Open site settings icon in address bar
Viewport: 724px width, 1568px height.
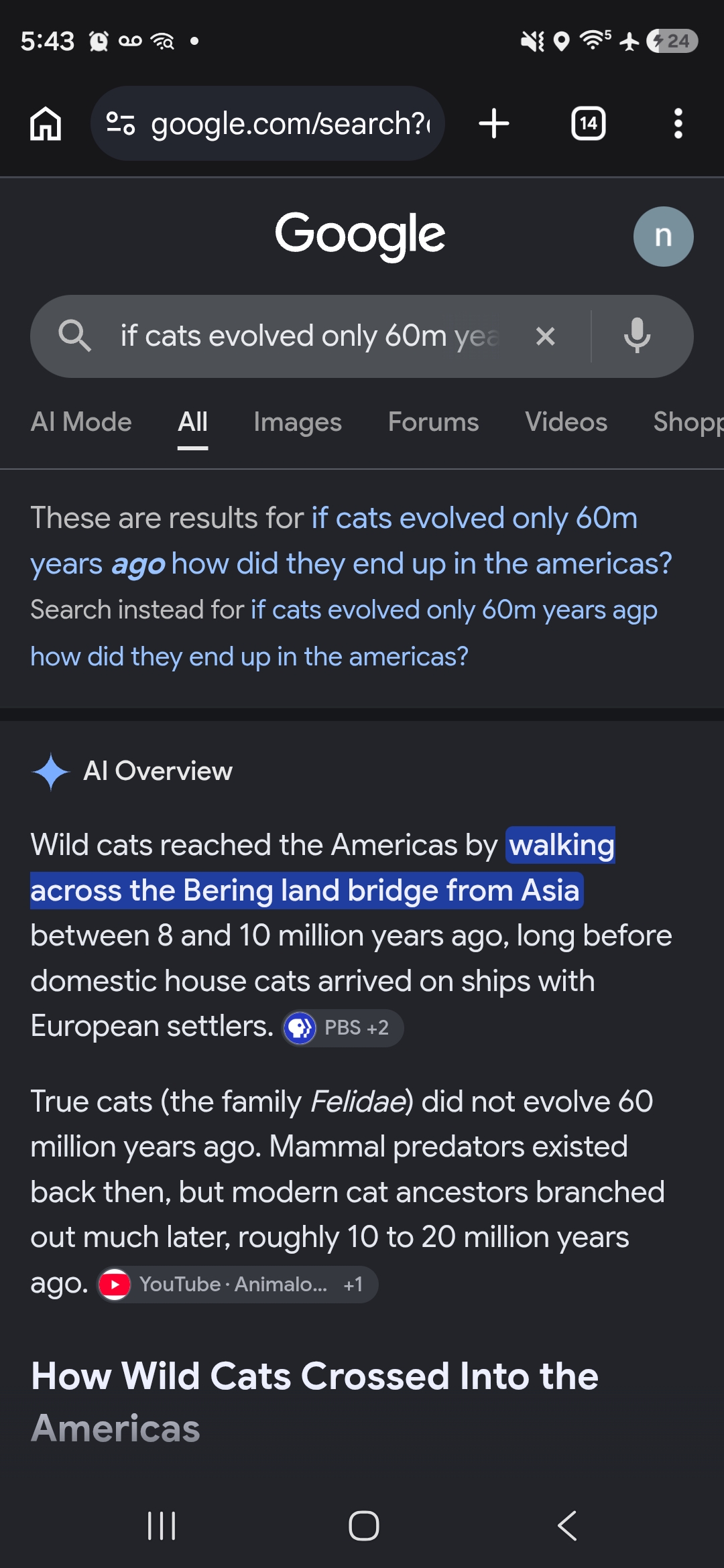pos(121,124)
